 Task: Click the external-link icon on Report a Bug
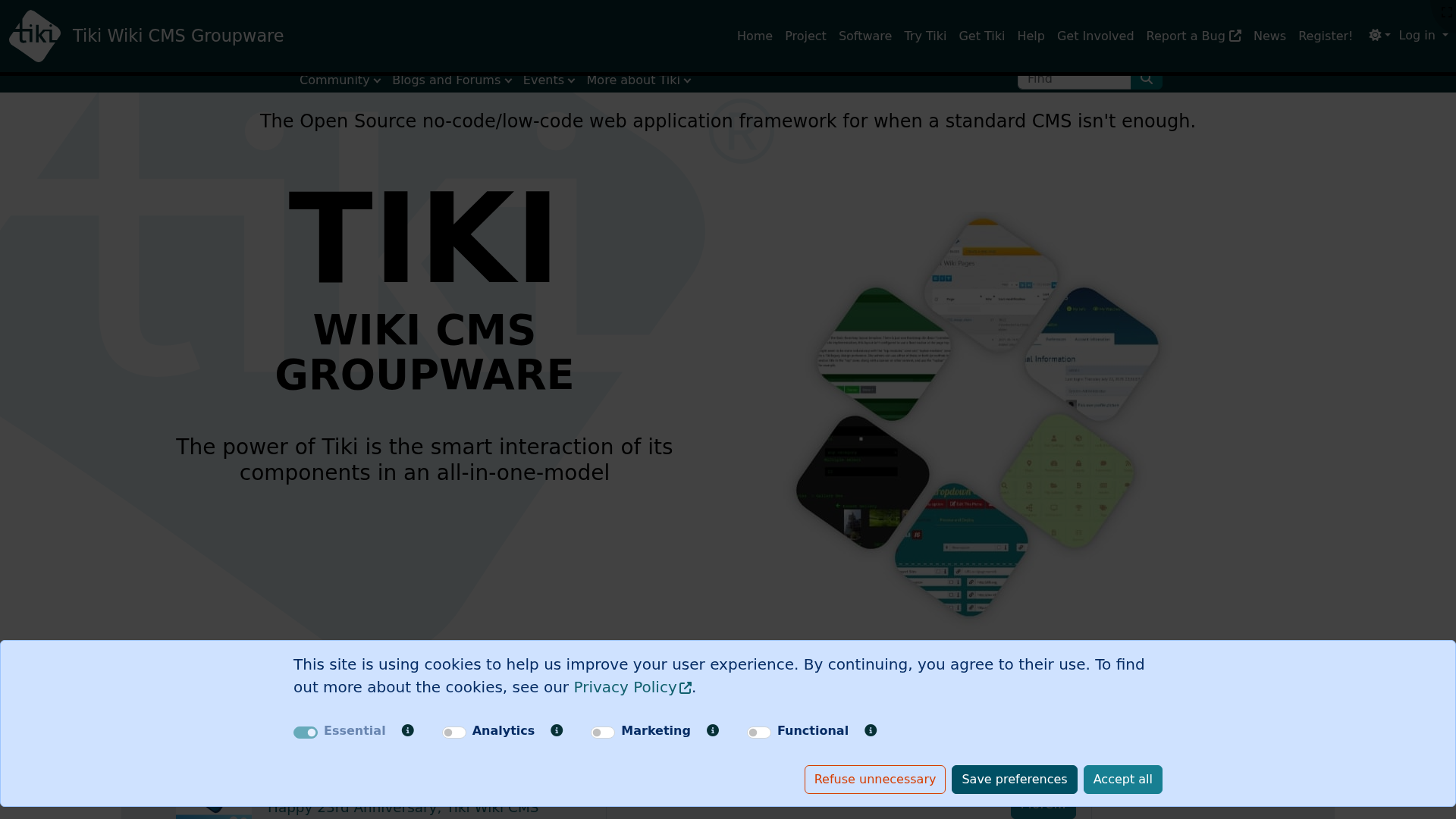click(x=1236, y=35)
